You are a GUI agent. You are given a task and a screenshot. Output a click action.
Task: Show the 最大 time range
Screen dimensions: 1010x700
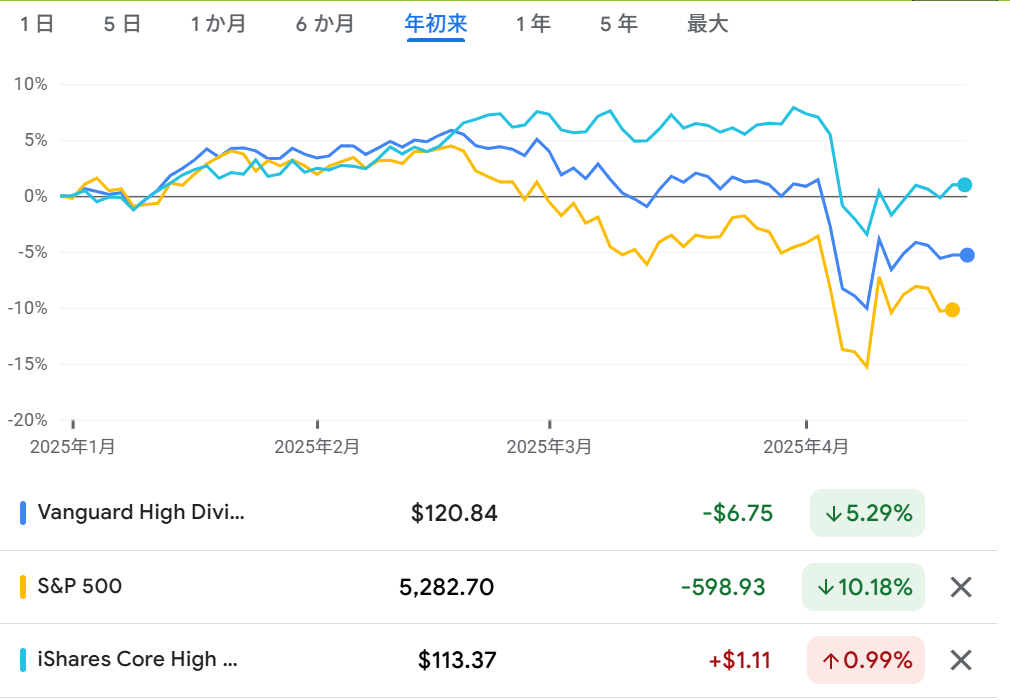708,24
